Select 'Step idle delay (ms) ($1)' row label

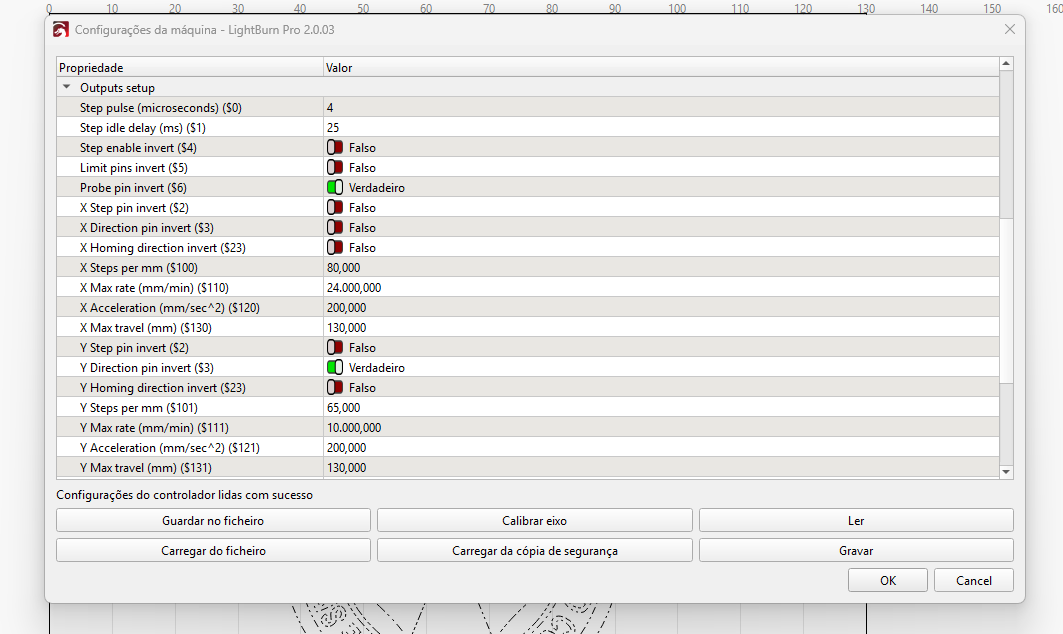pyautogui.click(x=142, y=127)
